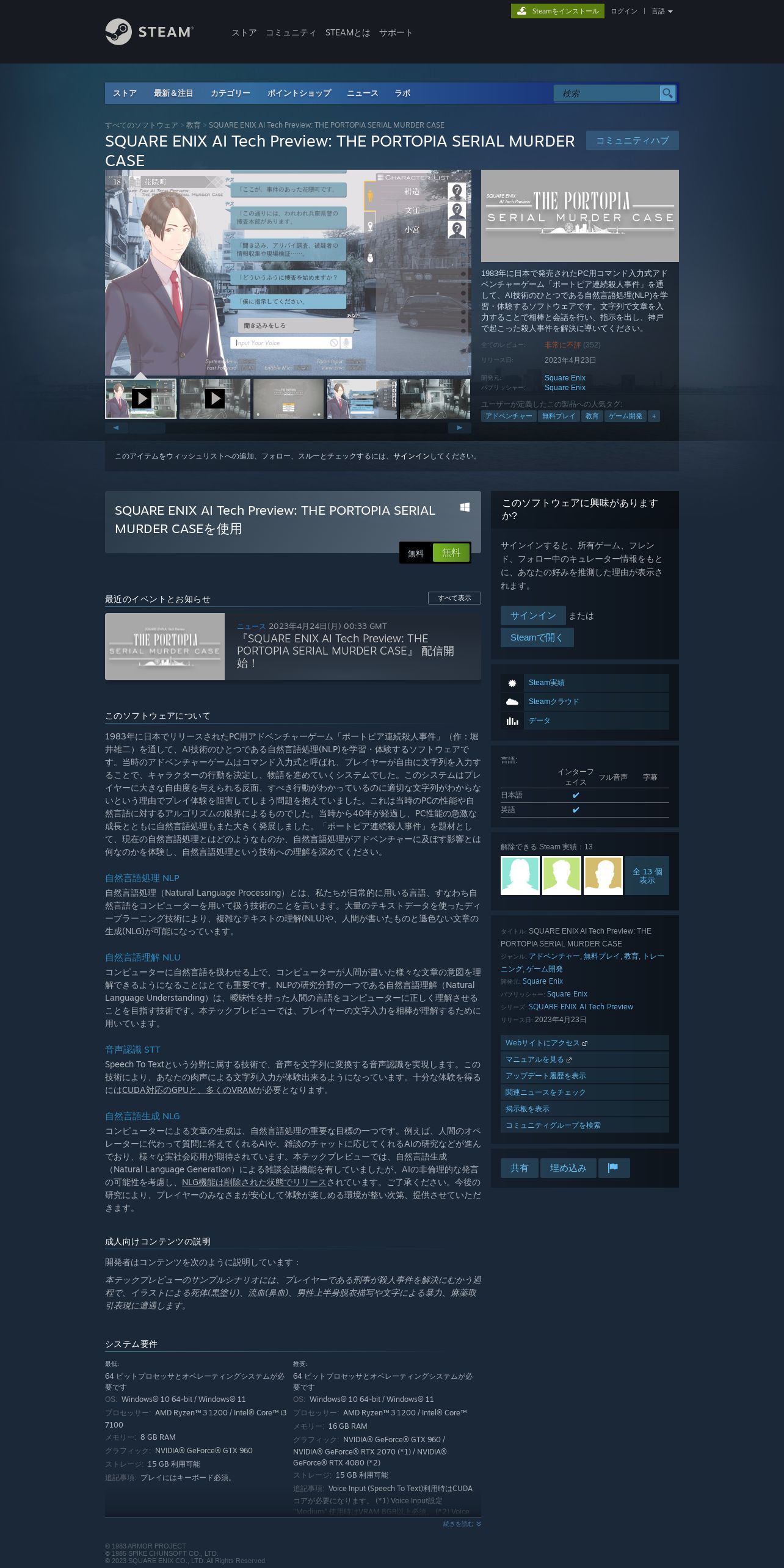Click SQUARE ENIX AI Tech Preview series link
Viewport: 784px width, 1568px height.
click(x=581, y=1007)
